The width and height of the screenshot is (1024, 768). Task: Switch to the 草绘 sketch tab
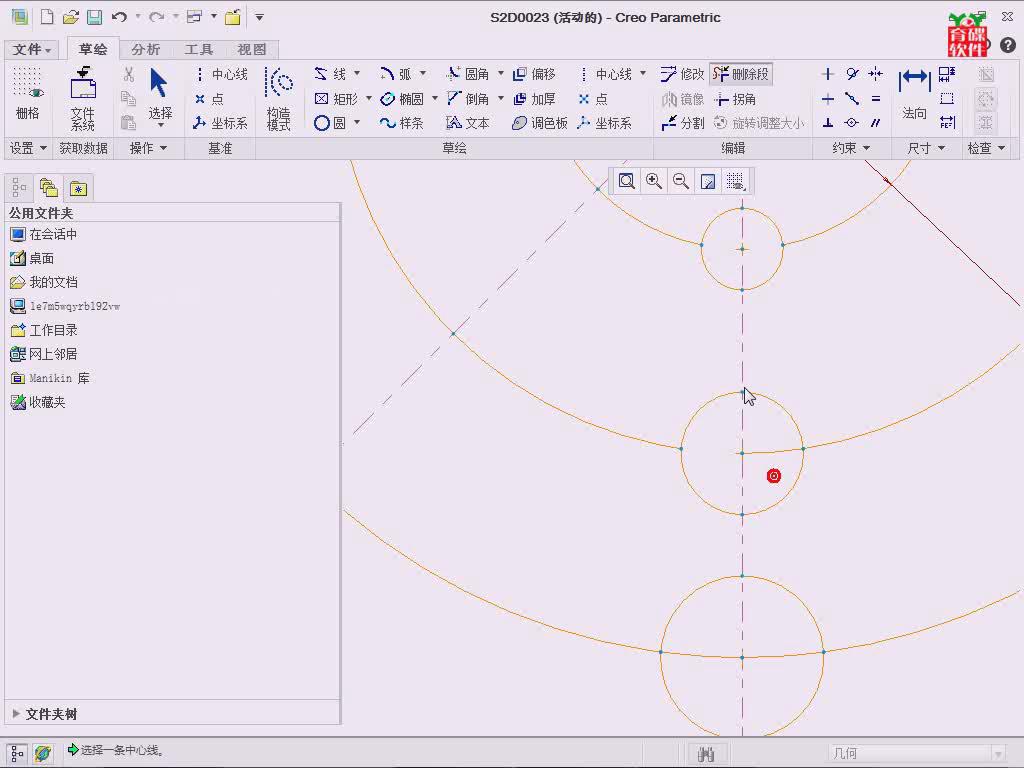tap(93, 49)
